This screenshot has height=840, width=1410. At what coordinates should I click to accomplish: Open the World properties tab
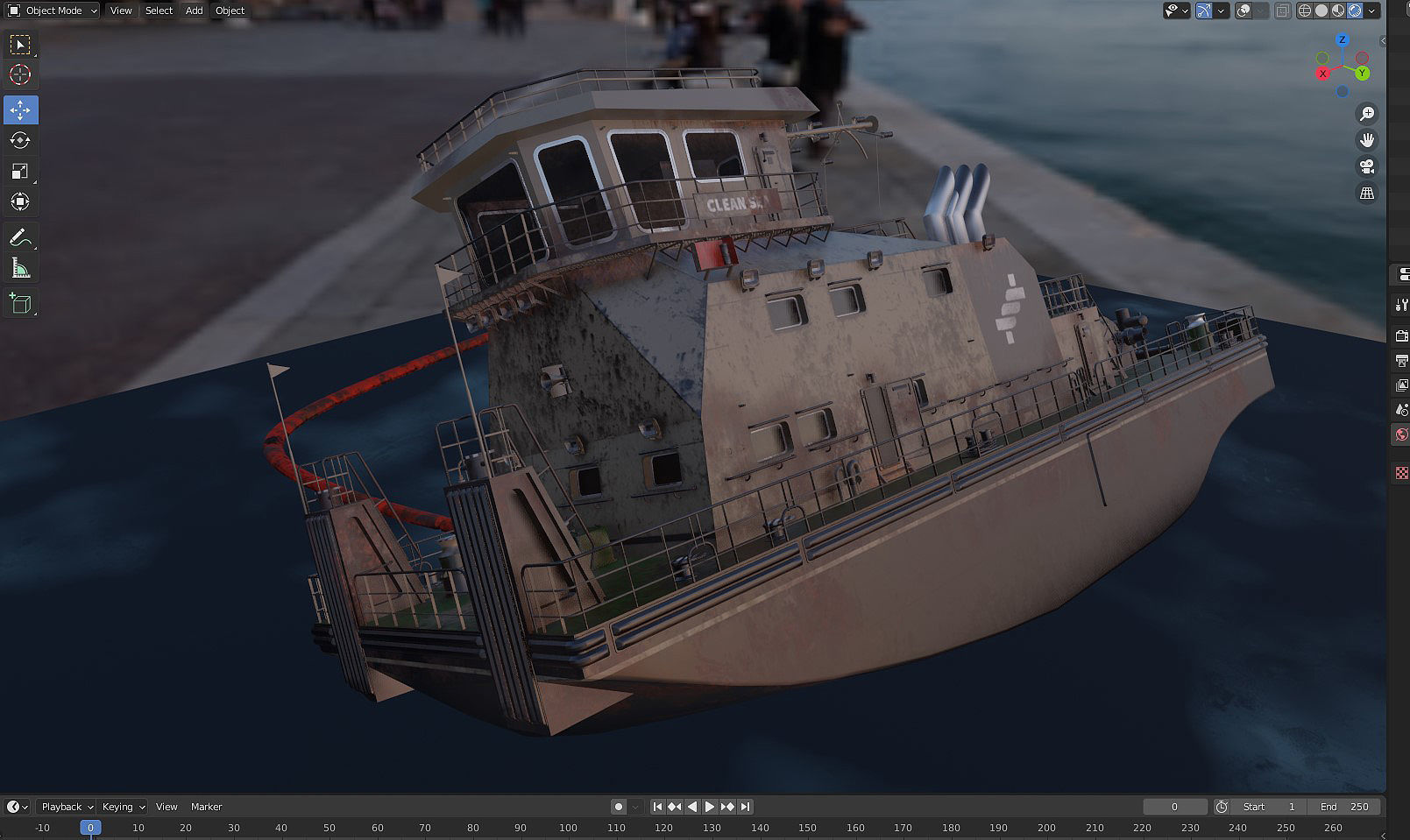tap(1401, 434)
